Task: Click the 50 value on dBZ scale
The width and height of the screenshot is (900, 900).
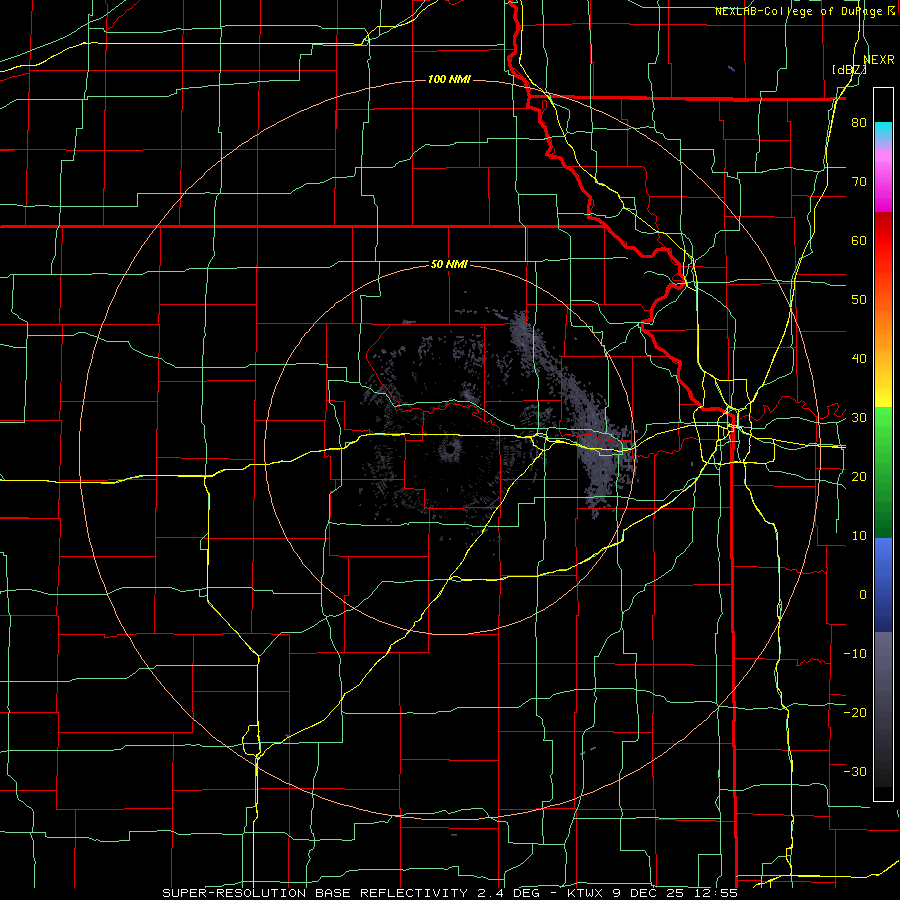Action: 859,300
